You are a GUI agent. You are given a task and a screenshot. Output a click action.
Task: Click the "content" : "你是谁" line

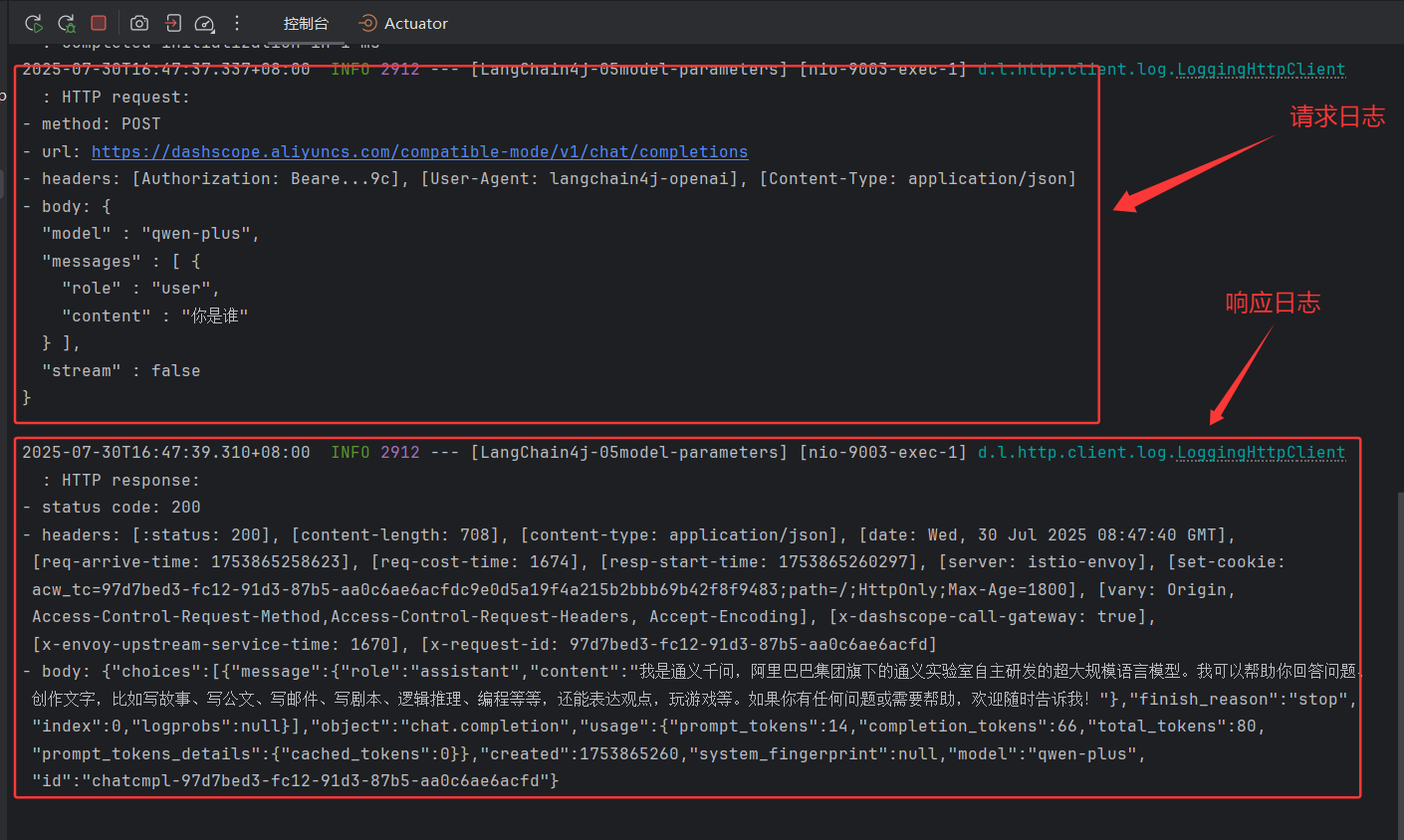pos(154,315)
